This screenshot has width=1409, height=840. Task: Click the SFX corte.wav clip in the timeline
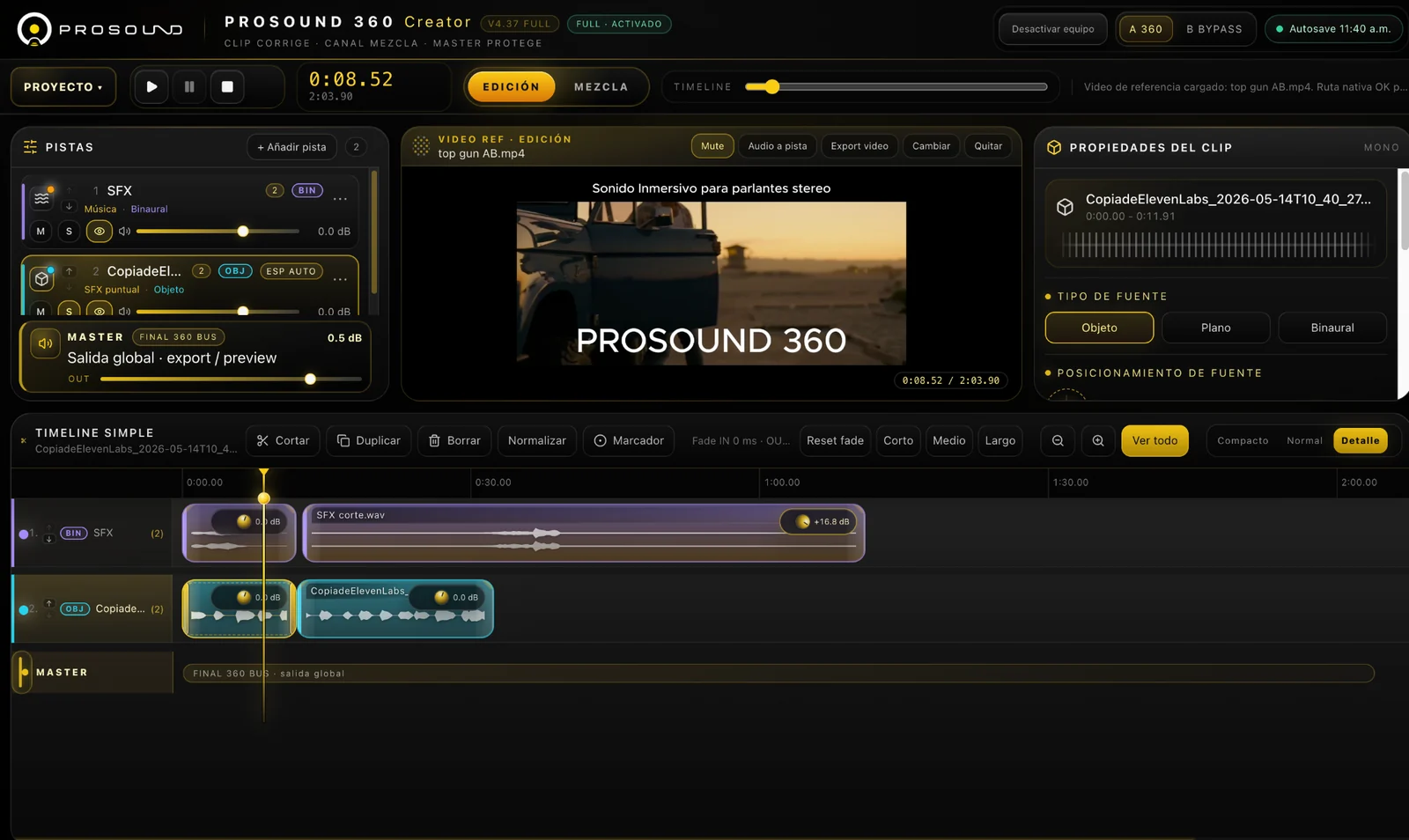point(584,533)
